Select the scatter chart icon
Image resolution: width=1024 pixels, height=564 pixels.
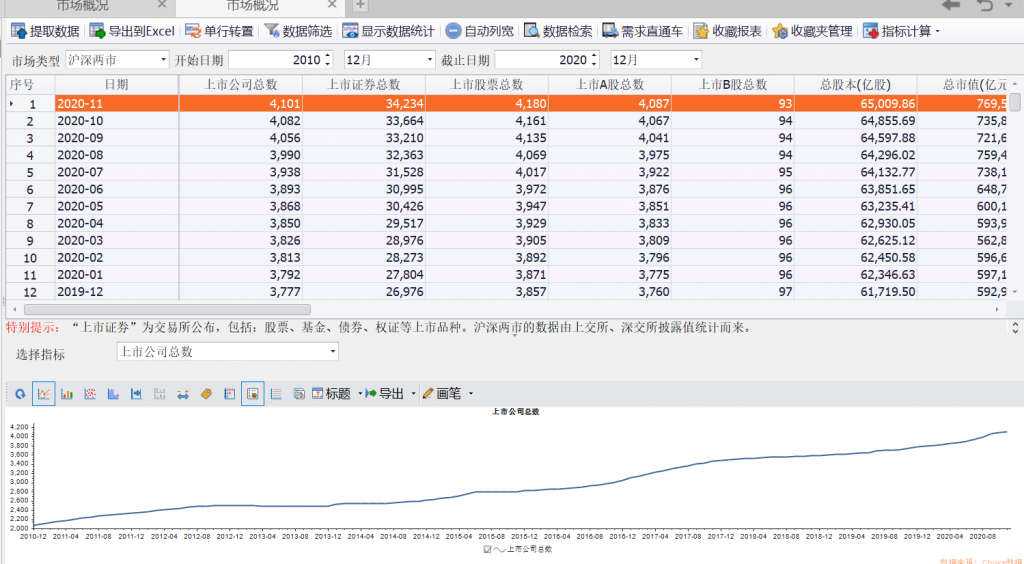(90, 394)
